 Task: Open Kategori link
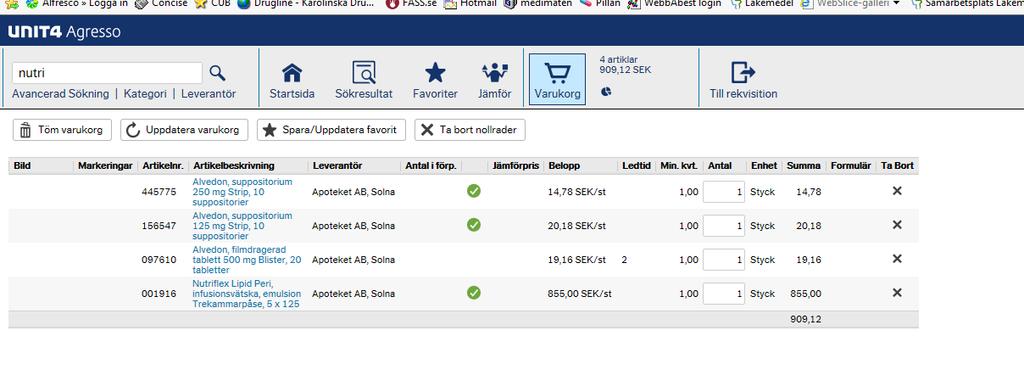[145, 93]
